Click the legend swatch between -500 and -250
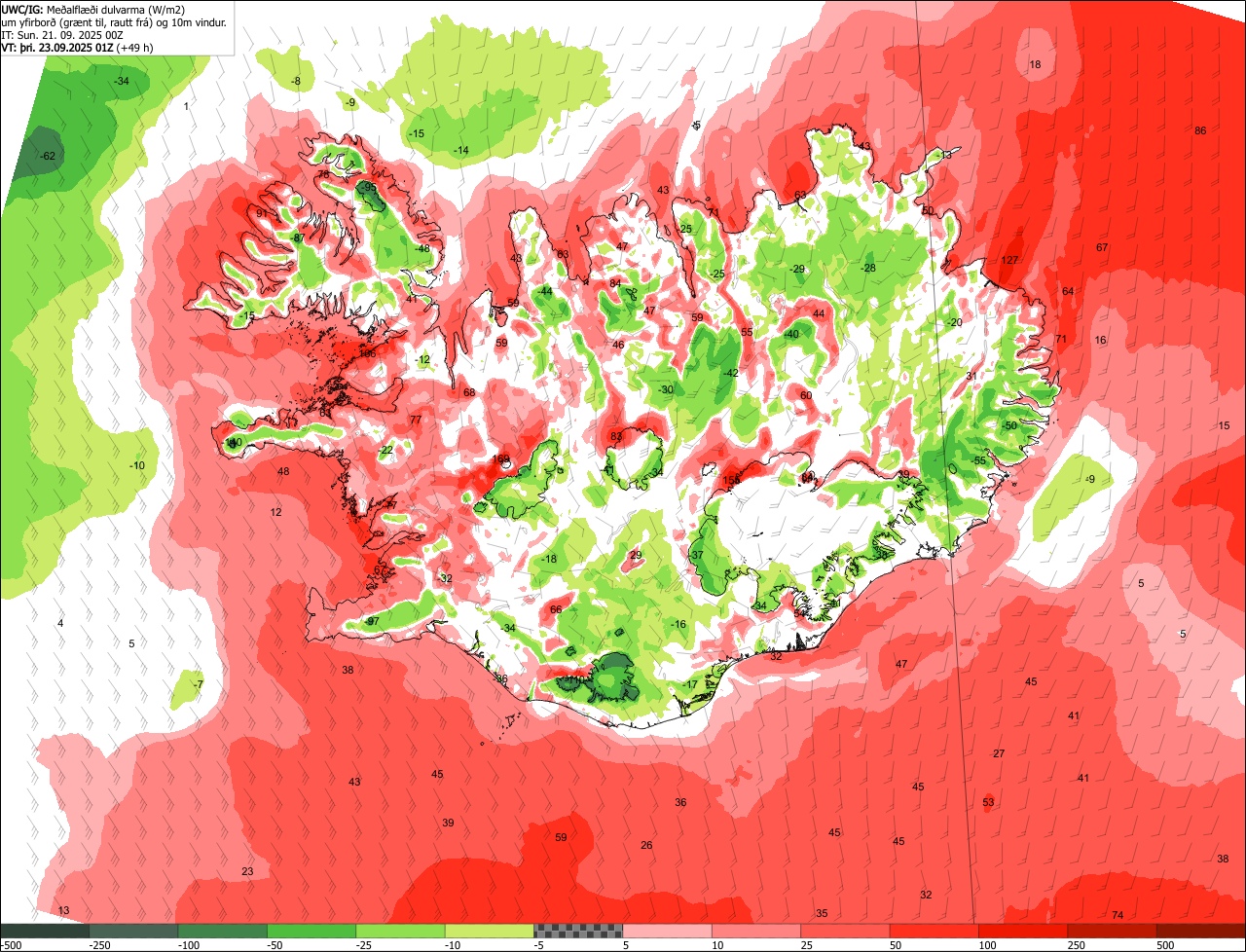This screenshot has height=952, width=1246. click(44, 931)
